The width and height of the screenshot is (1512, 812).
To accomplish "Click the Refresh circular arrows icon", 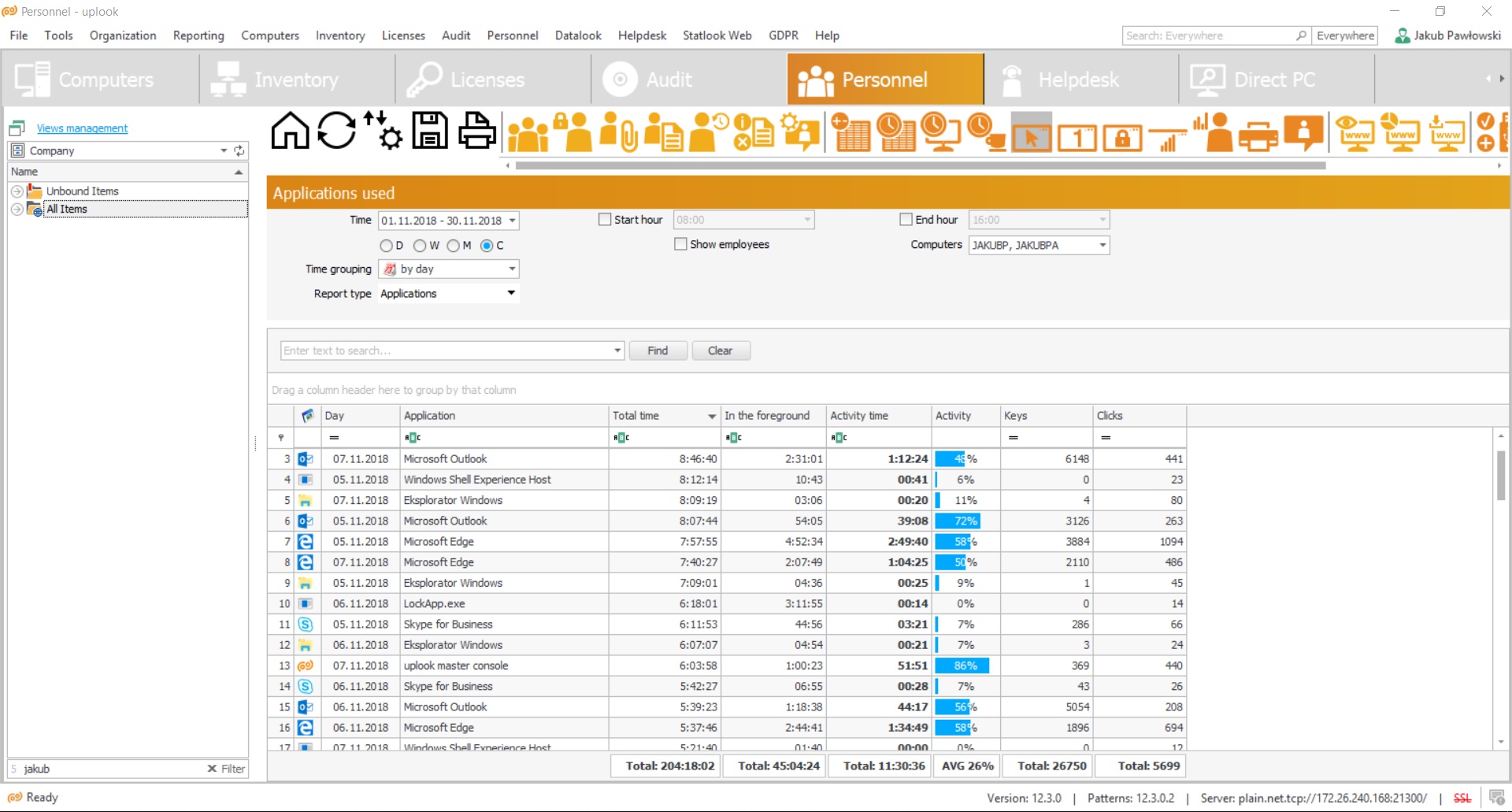I will (x=337, y=131).
